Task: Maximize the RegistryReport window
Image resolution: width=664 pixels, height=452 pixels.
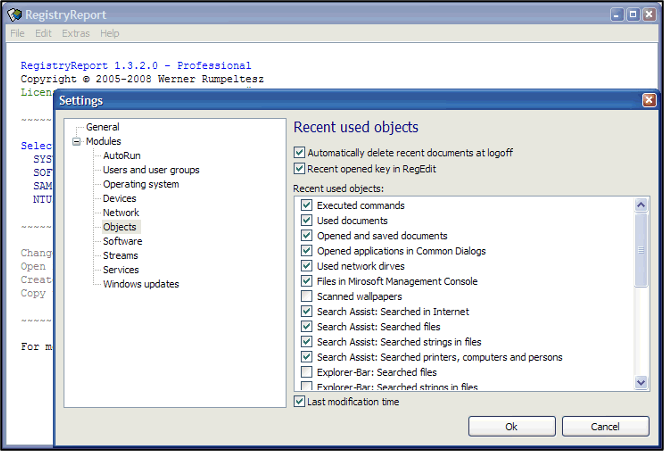Action: click(633, 15)
